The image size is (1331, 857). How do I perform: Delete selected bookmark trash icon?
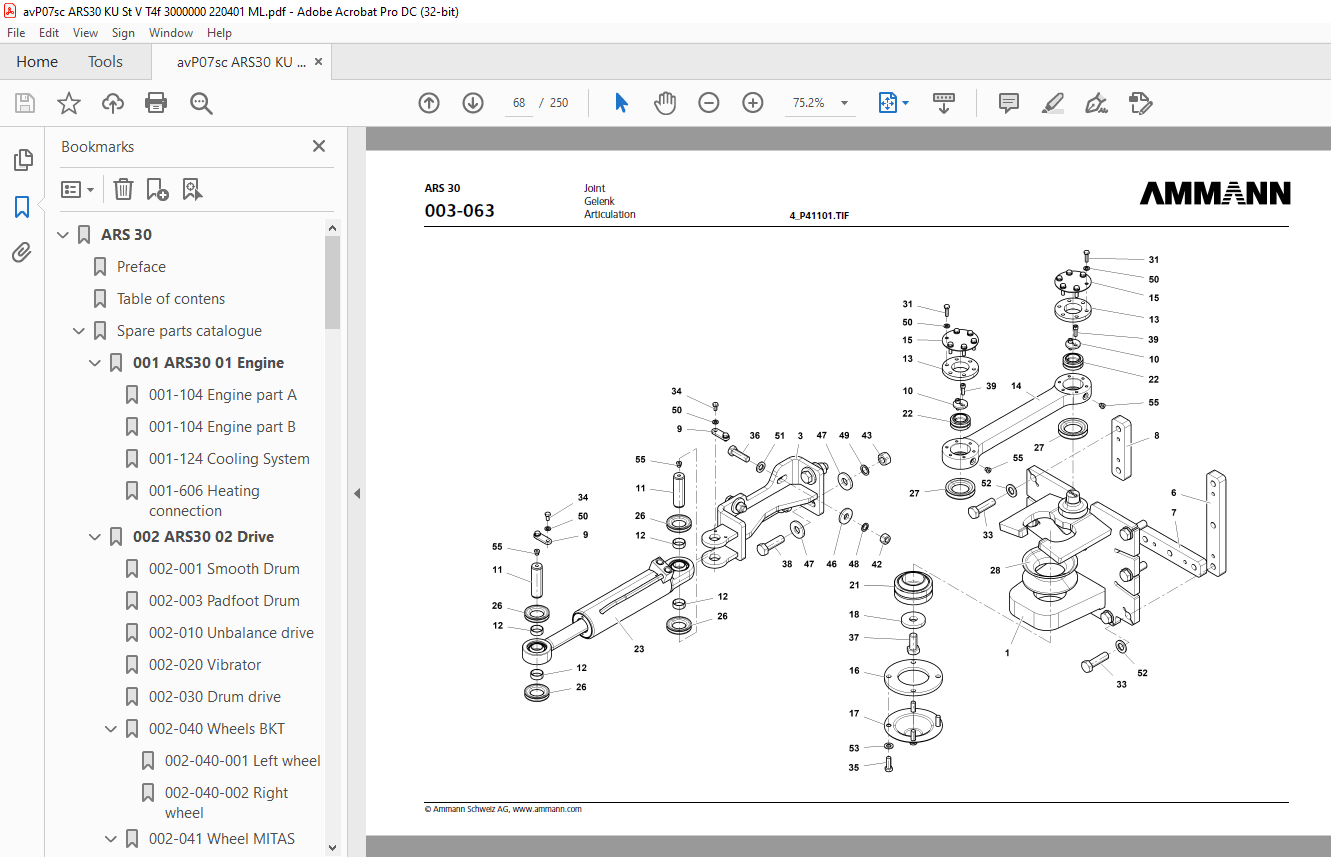coord(123,189)
